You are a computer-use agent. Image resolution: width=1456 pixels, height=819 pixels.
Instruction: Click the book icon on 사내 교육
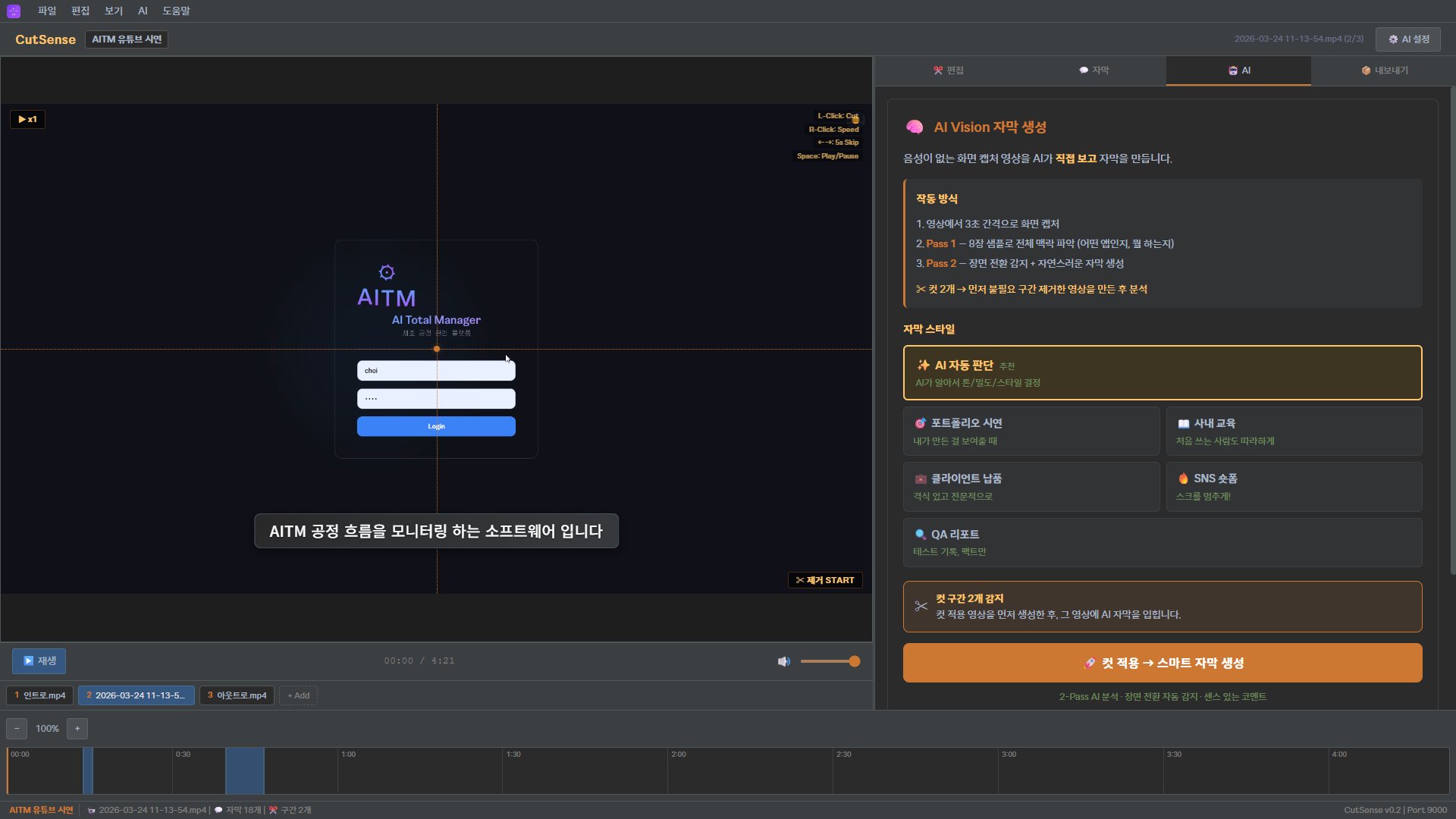[1183, 423]
